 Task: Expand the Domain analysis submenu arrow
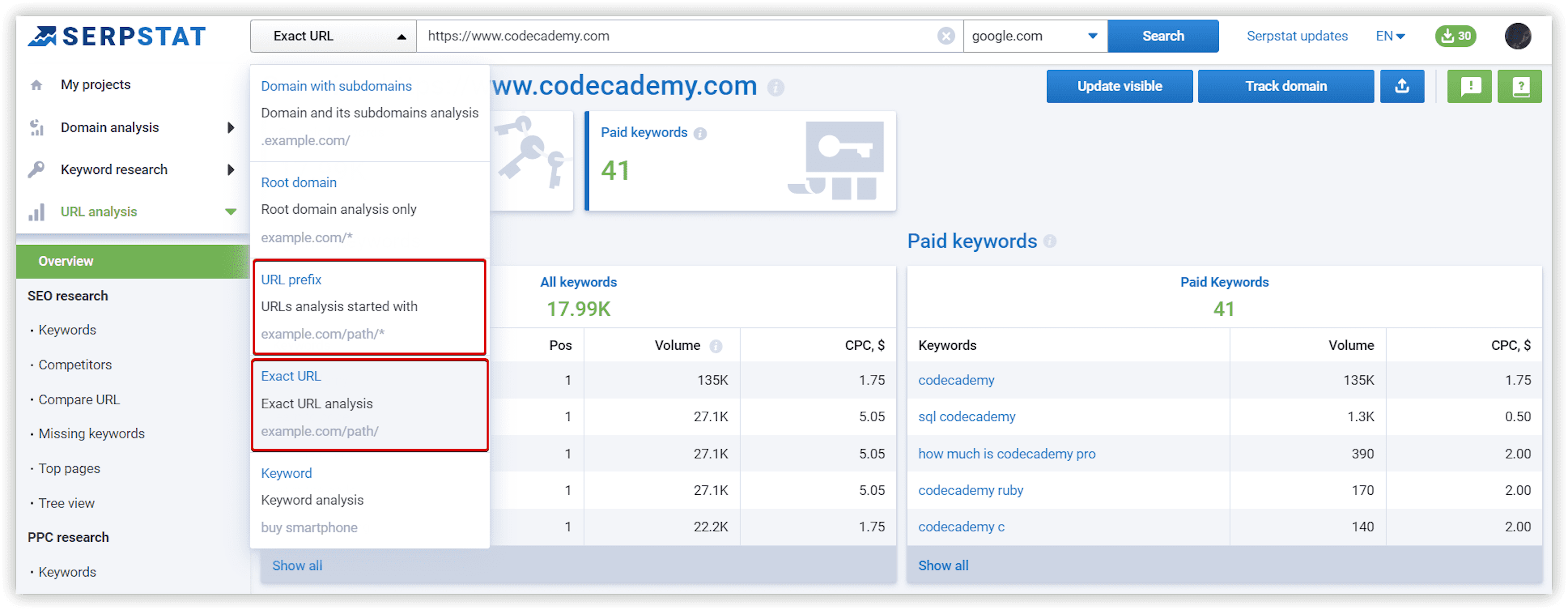[x=231, y=128]
